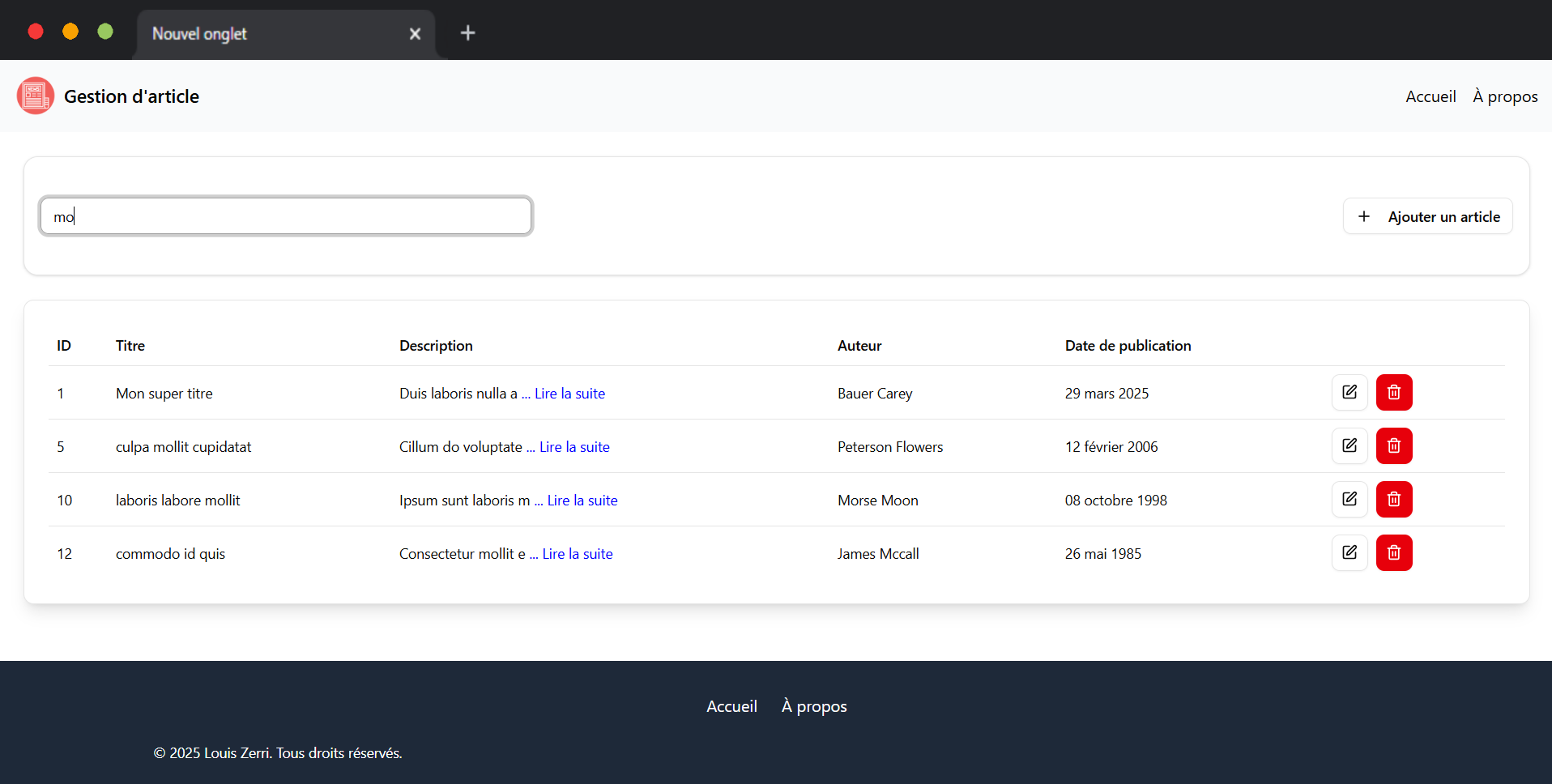Click the Gestion d'article logo icon
Screen dimensions: 1552x784
[36, 96]
